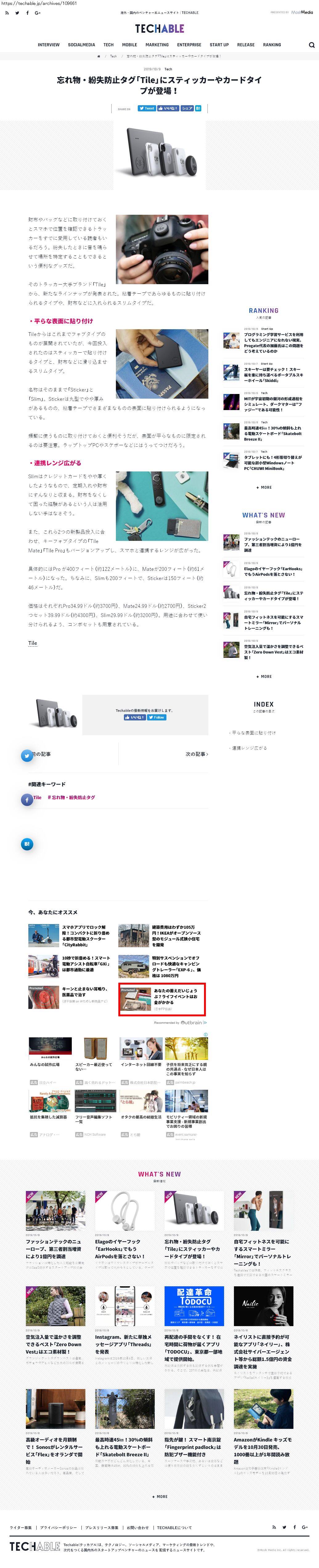Open the TODOCU article thumbnail
Viewport: 319px width, 1568px height.
[x=194, y=1306]
